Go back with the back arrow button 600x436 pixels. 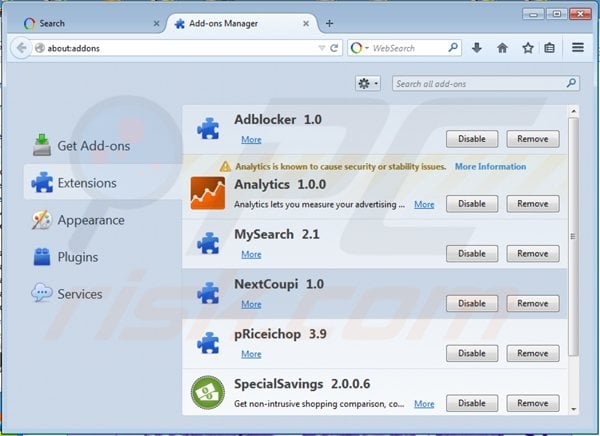pyautogui.click(x=21, y=48)
